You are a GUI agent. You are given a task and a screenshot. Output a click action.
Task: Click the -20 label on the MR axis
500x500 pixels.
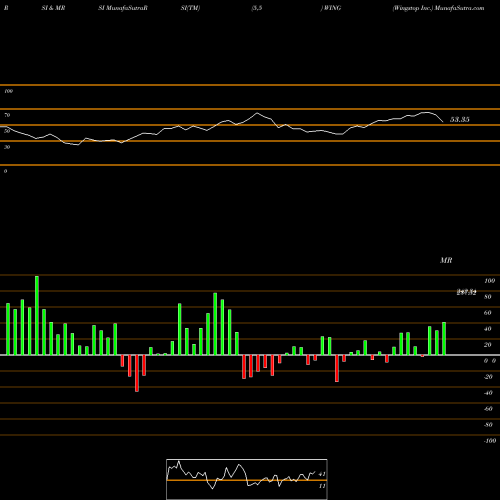[x=488, y=377]
